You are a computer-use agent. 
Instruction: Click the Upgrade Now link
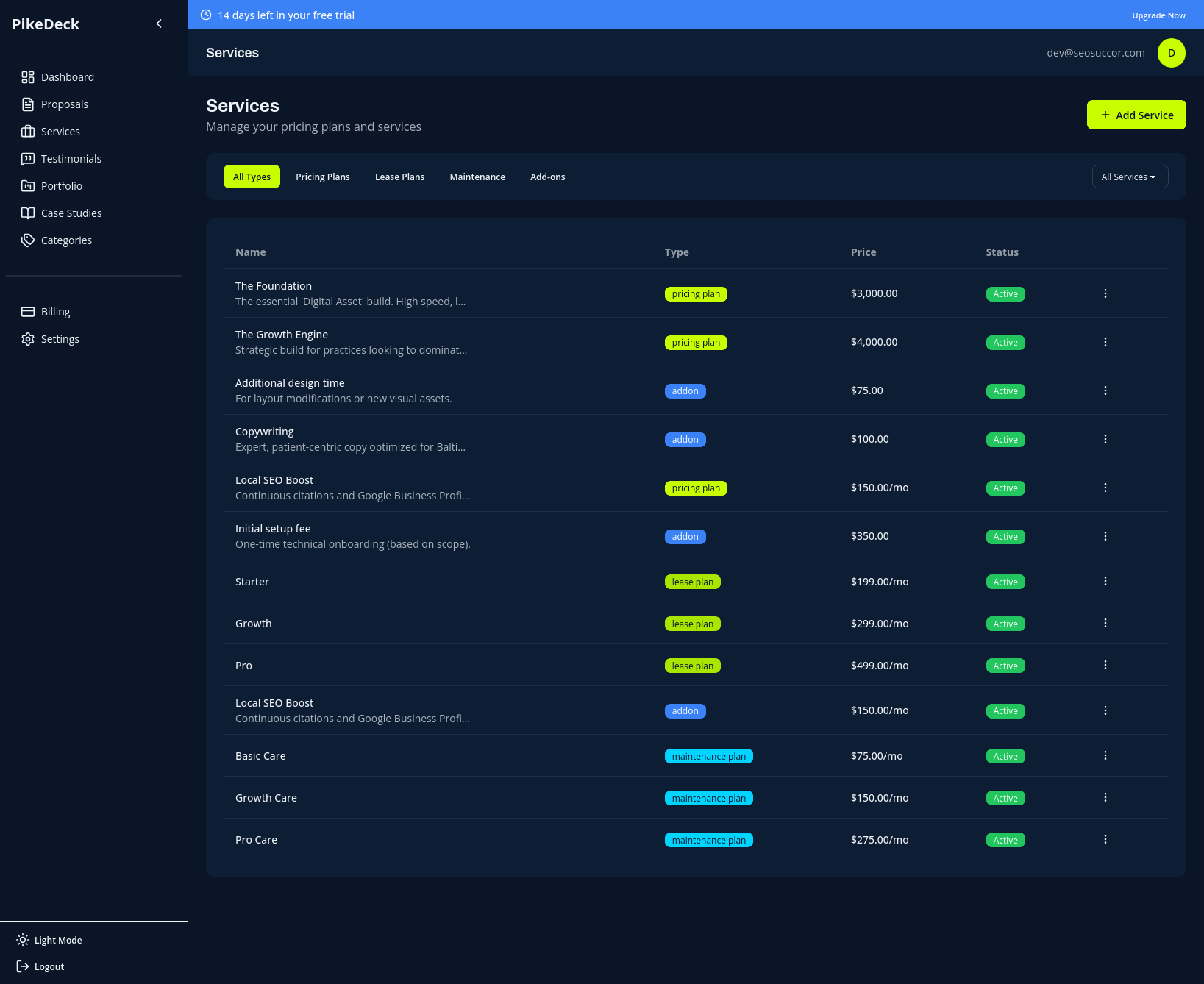[1158, 15]
